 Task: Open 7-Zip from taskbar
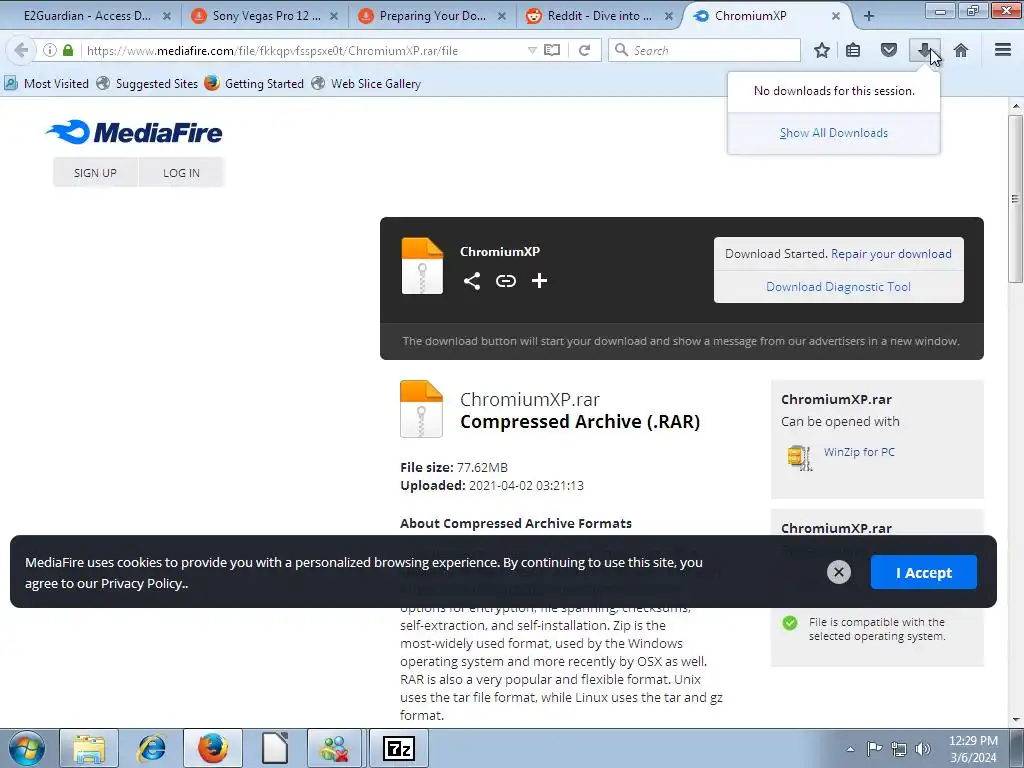pyautogui.click(x=398, y=748)
